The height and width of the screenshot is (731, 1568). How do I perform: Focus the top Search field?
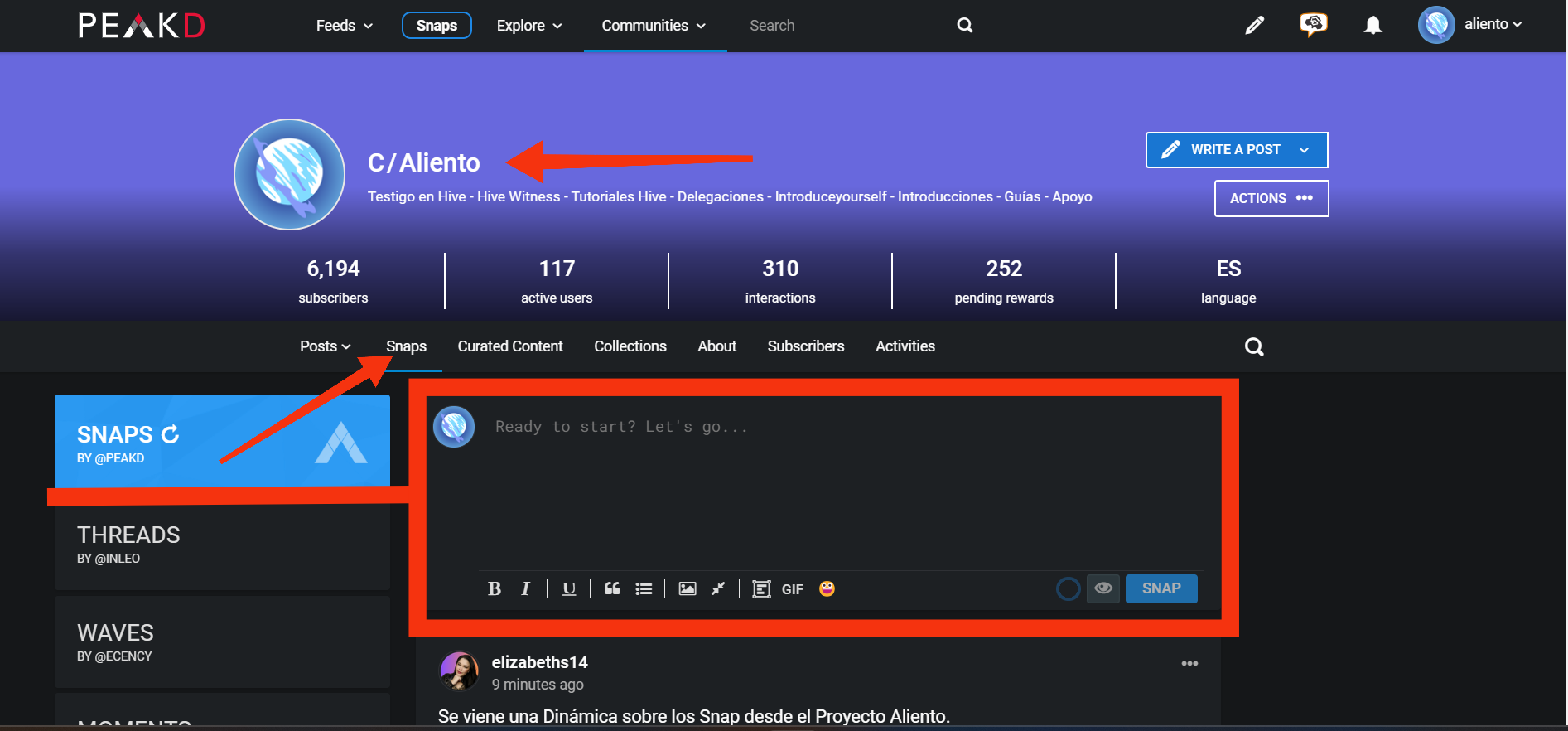849,26
